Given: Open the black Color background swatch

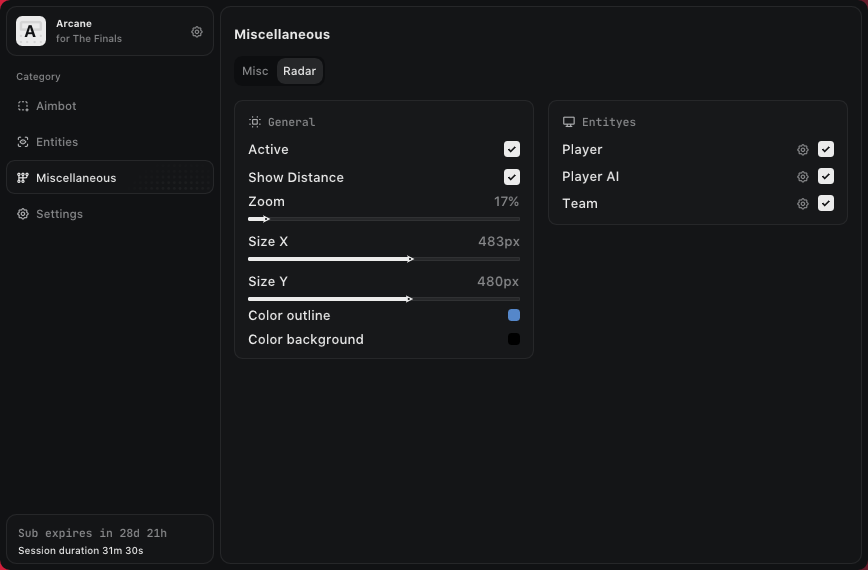Looking at the screenshot, I should pos(514,339).
